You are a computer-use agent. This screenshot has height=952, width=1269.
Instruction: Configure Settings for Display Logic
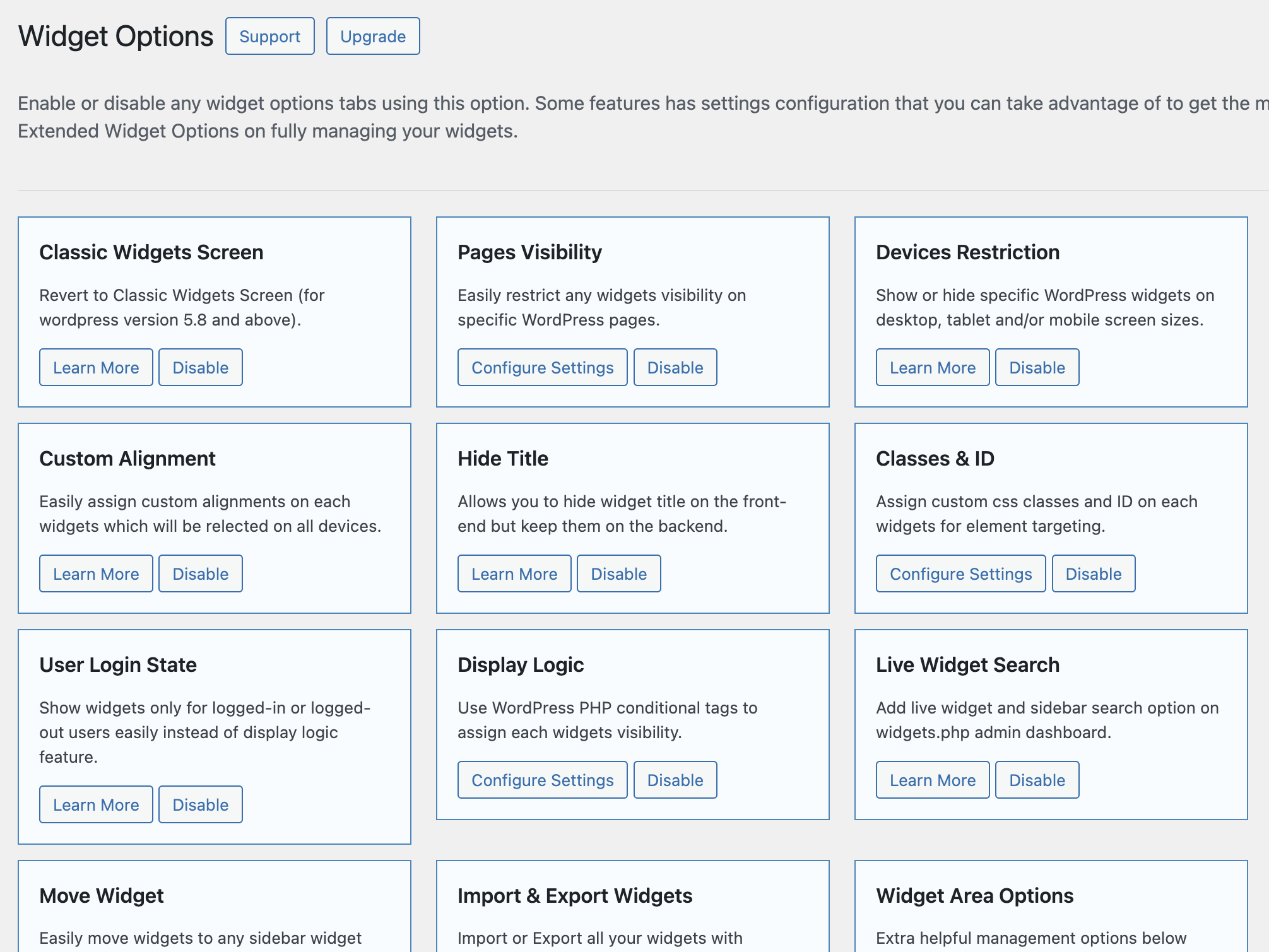coord(541,780)
